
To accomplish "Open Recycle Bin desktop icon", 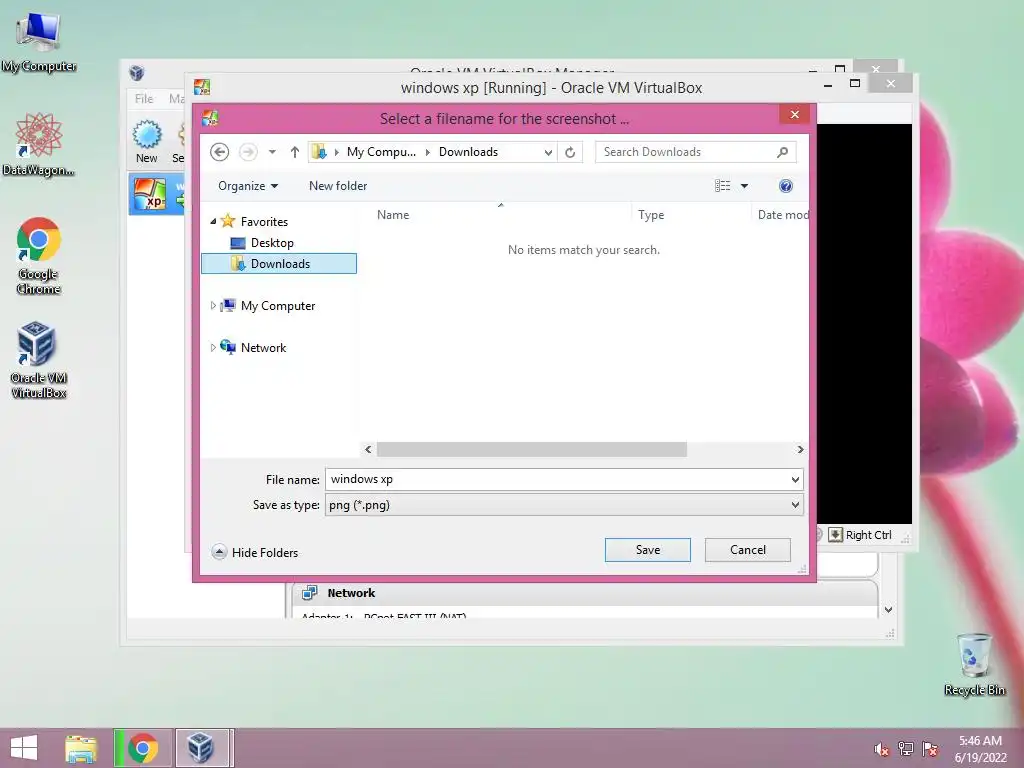I will point(974,664).
